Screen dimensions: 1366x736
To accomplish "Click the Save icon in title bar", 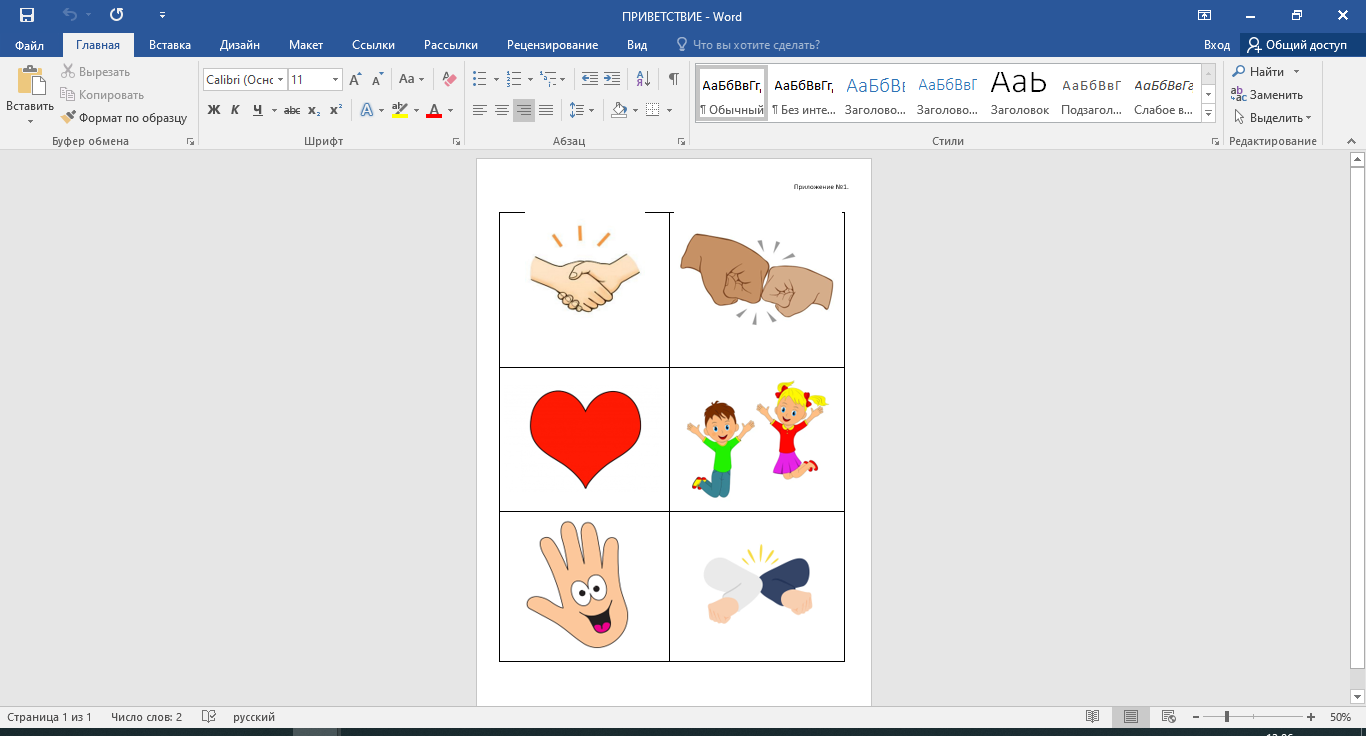I will tap(27, 15).
